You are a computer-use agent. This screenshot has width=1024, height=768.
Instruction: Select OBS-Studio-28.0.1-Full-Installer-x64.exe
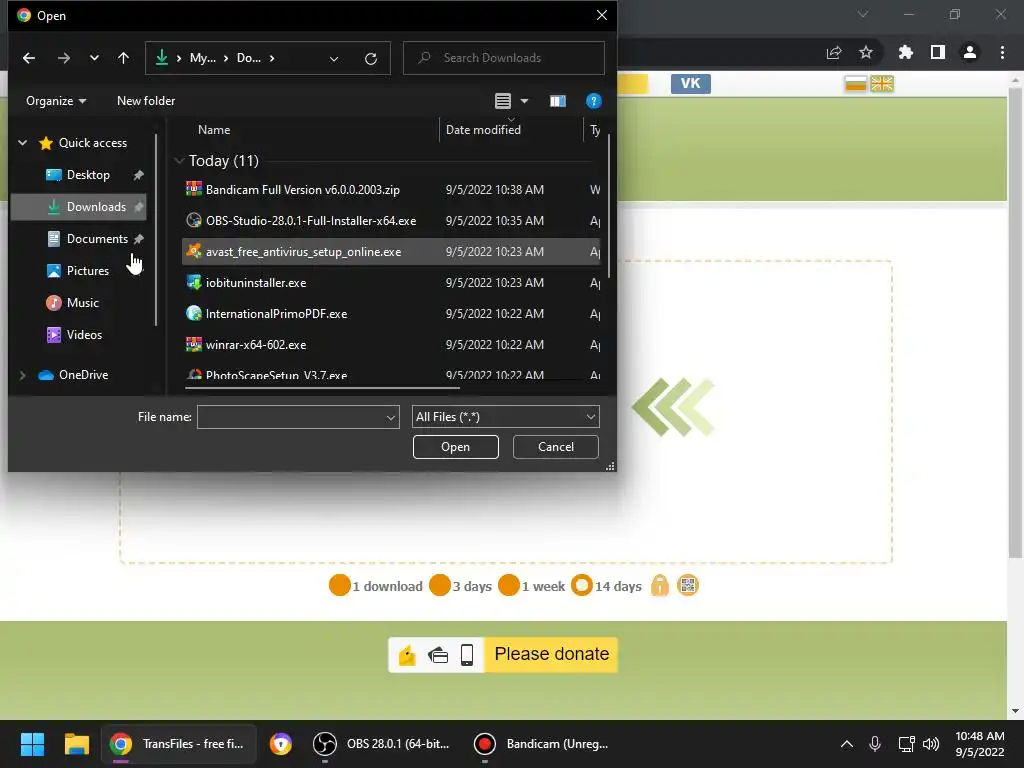tap(391, 221)
